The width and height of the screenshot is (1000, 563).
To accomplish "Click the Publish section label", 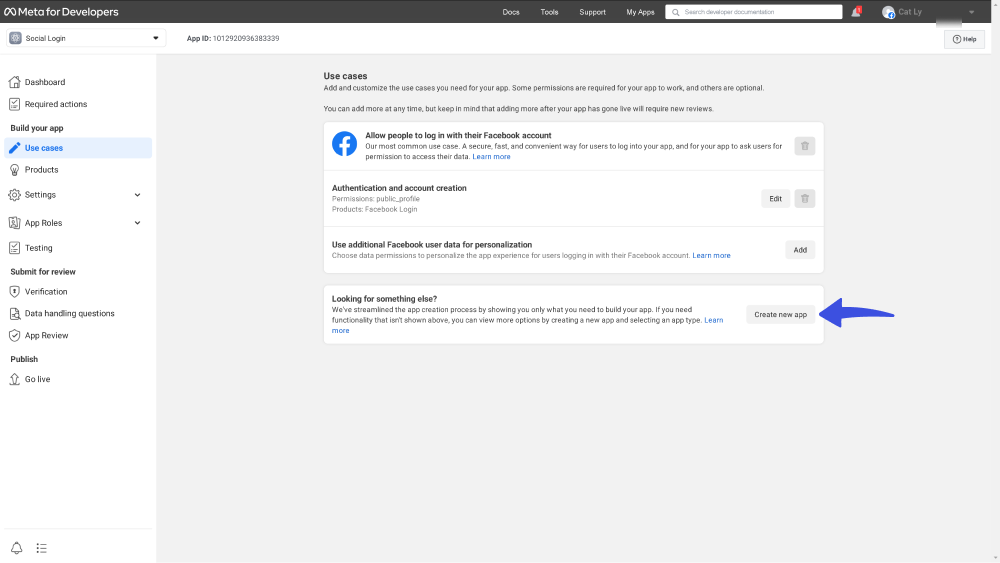I will coord(24,359).
